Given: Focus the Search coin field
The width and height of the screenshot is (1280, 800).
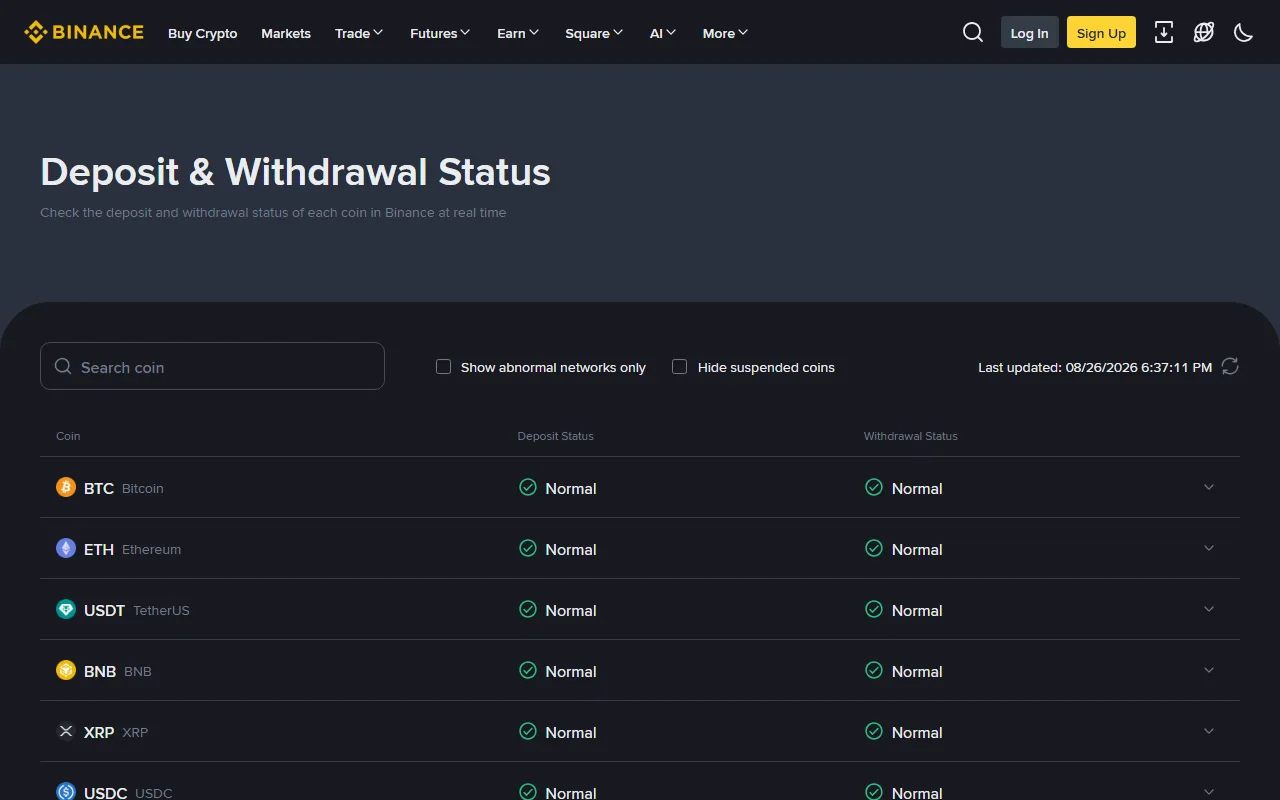Looking at the screenshot, I should point(212,366).
